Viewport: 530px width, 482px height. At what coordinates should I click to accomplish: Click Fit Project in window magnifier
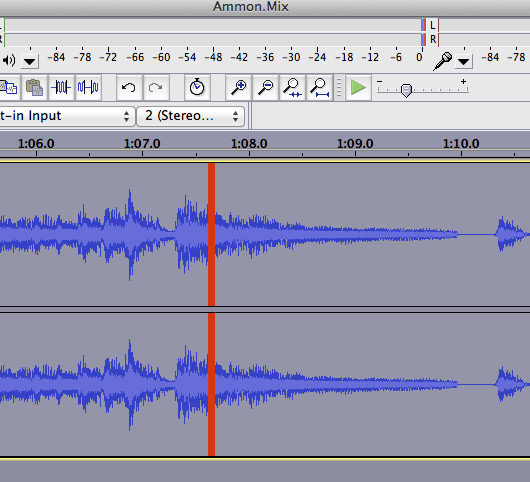[319, 88]
